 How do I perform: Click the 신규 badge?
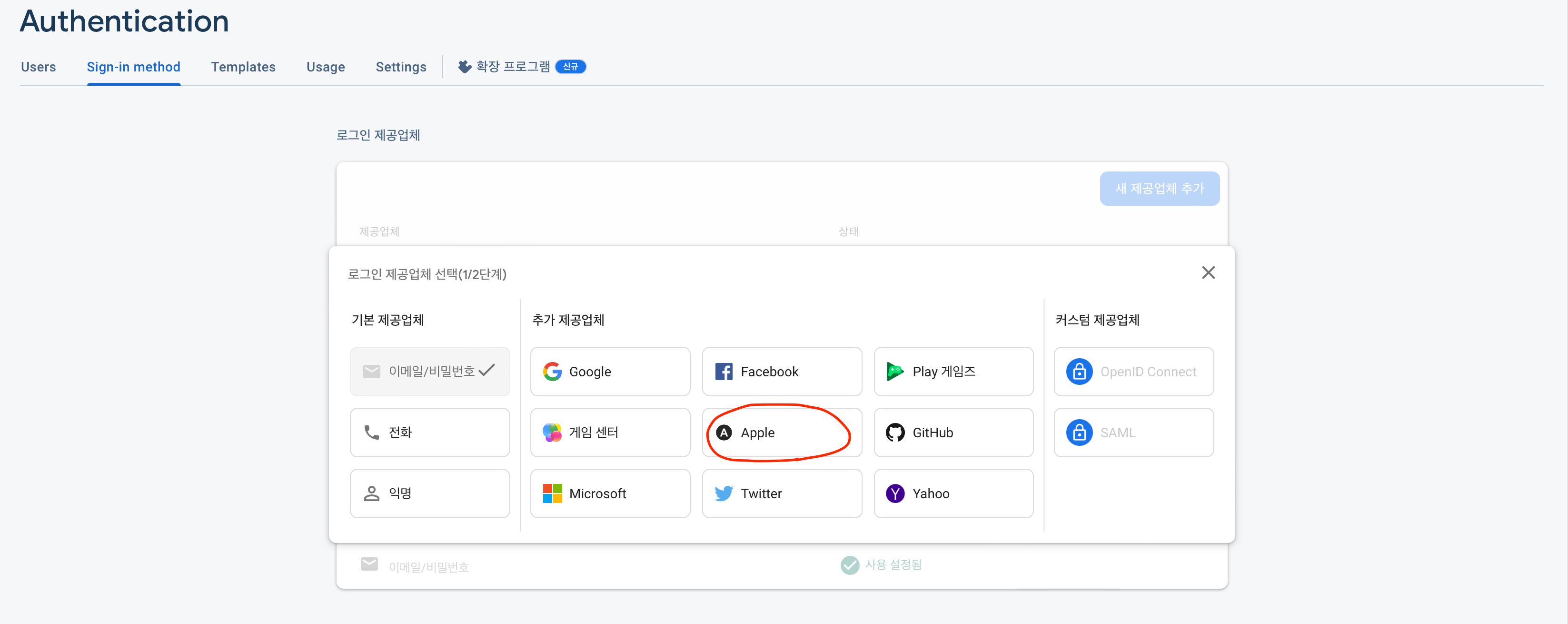(x=570, y=66)
